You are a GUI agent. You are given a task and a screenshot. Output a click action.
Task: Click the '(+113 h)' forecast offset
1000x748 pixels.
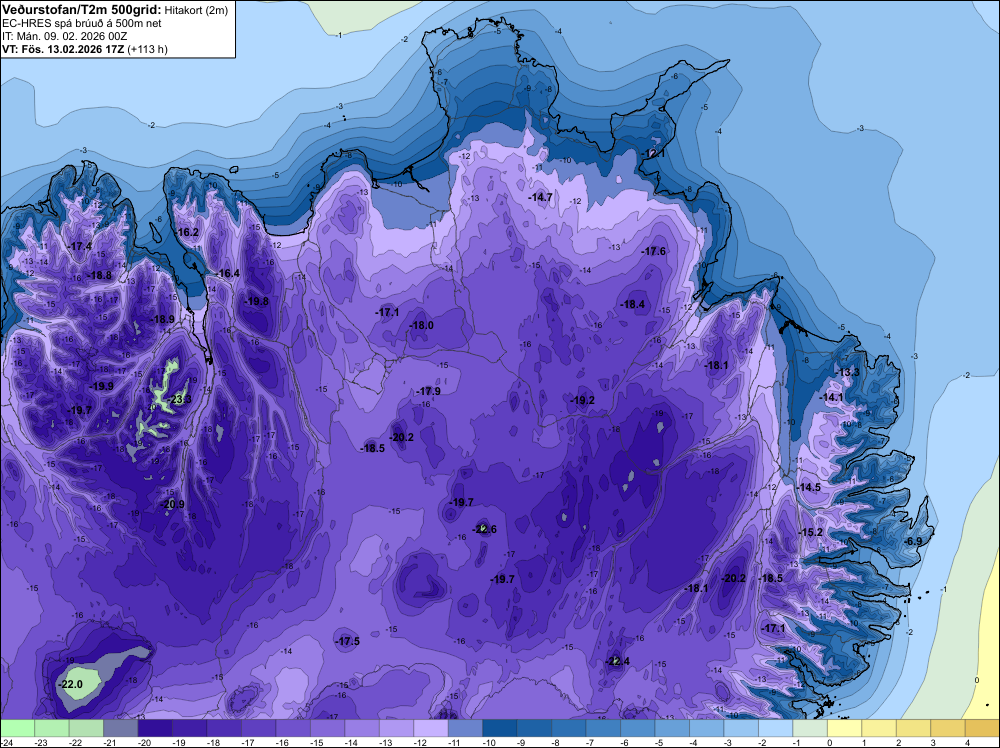point(147,49)
